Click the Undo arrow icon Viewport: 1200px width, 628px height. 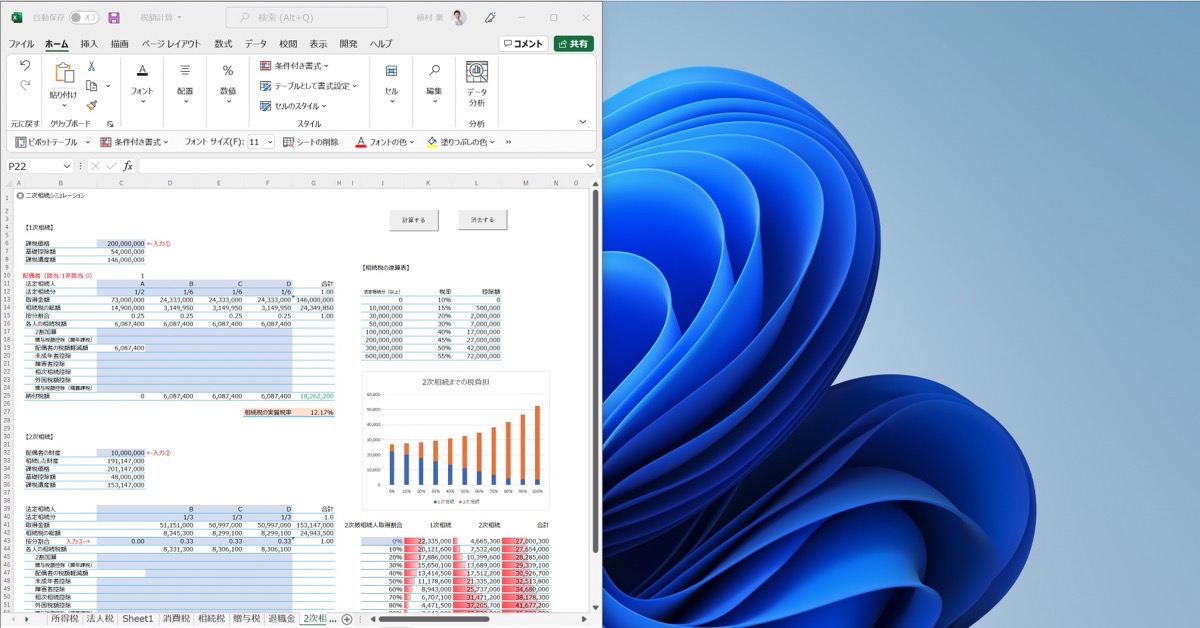click(25, 66)
